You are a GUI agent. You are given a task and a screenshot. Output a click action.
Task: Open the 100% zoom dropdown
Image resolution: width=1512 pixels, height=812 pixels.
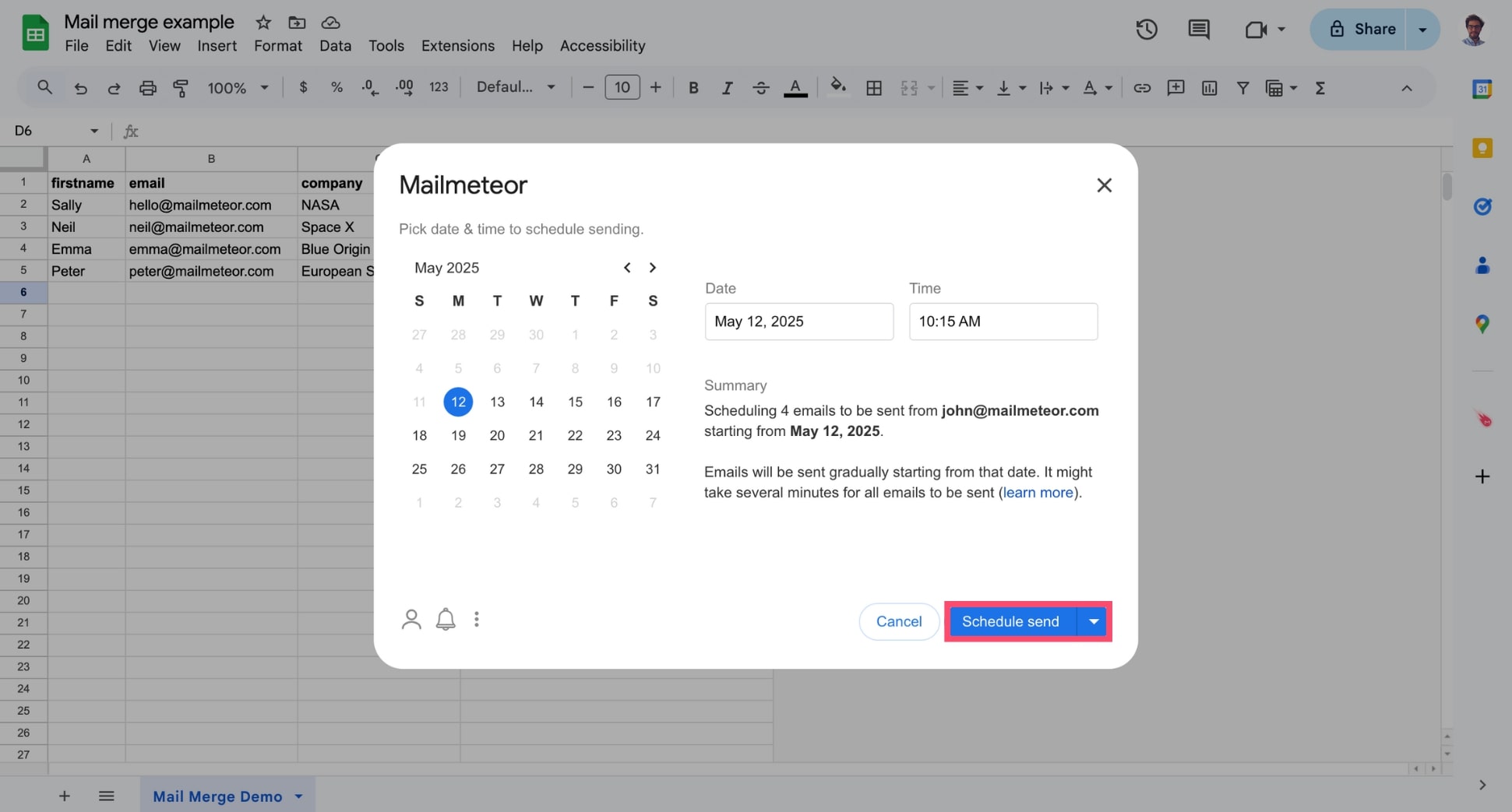point(238,88)
